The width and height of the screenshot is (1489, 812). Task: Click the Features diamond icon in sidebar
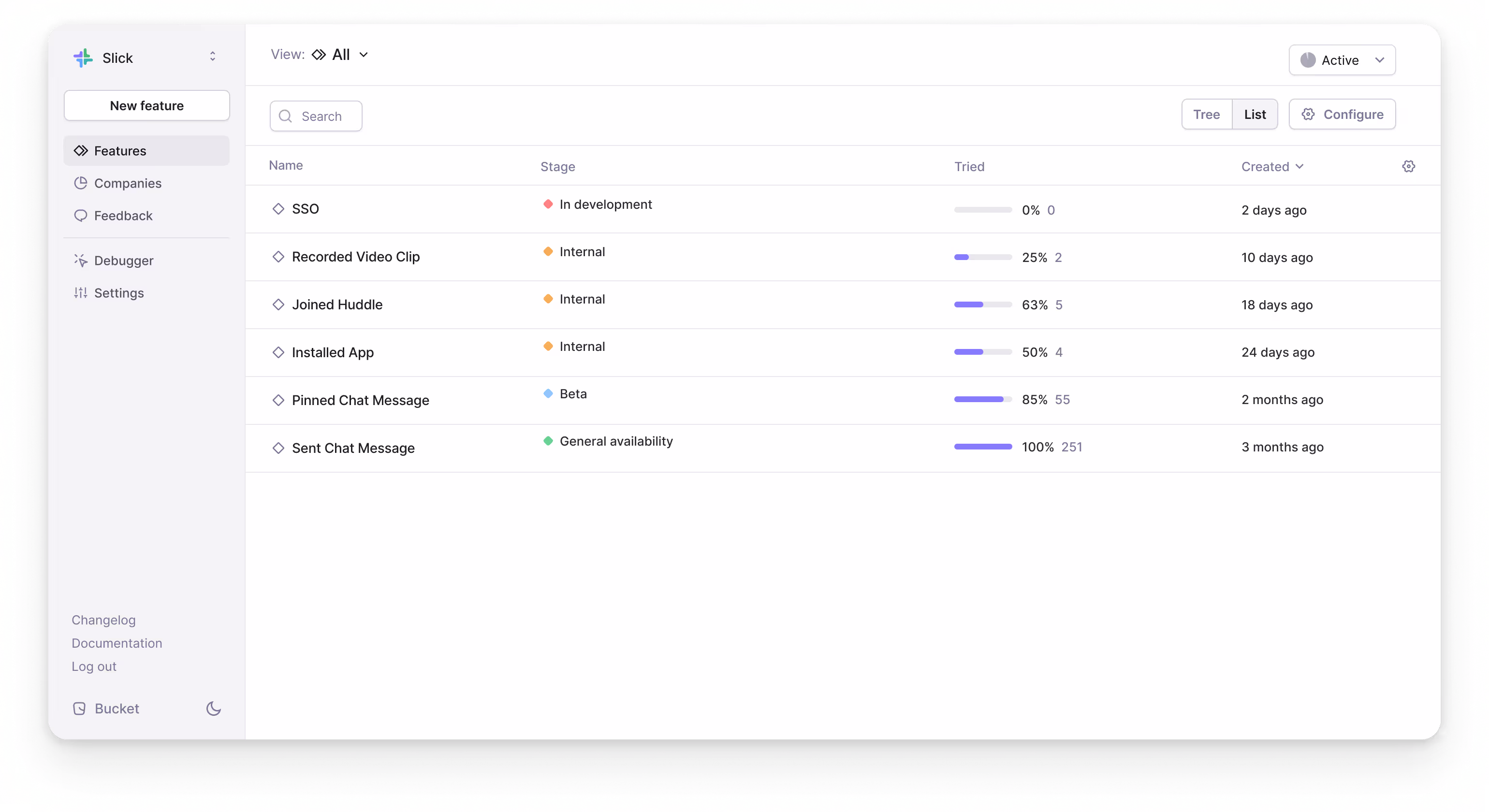(x=80, y=151)
